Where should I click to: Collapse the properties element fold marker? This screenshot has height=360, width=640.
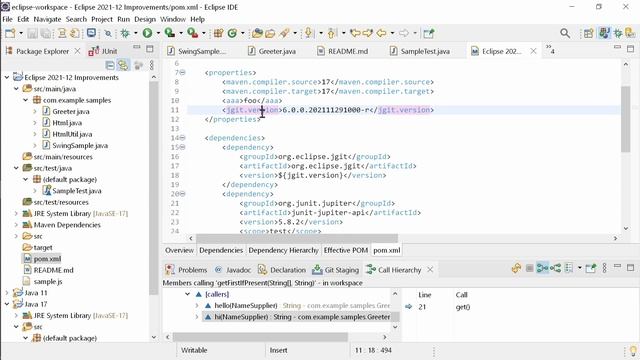[182, 73]
